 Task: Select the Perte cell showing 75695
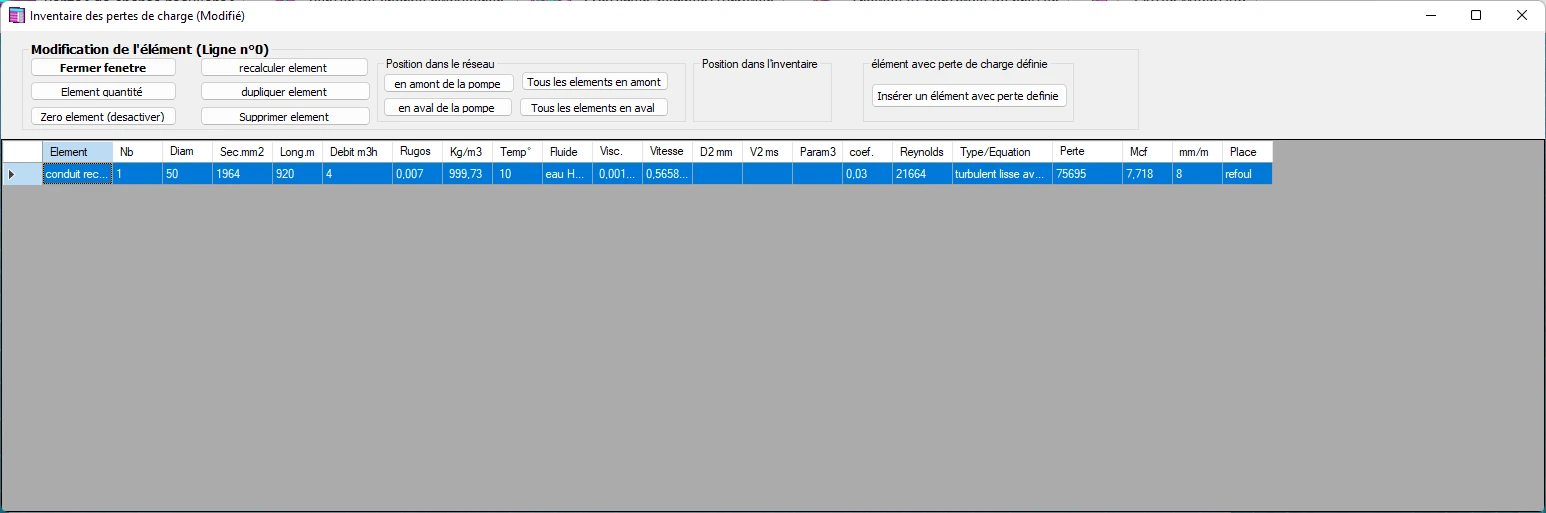[1087, 174]
